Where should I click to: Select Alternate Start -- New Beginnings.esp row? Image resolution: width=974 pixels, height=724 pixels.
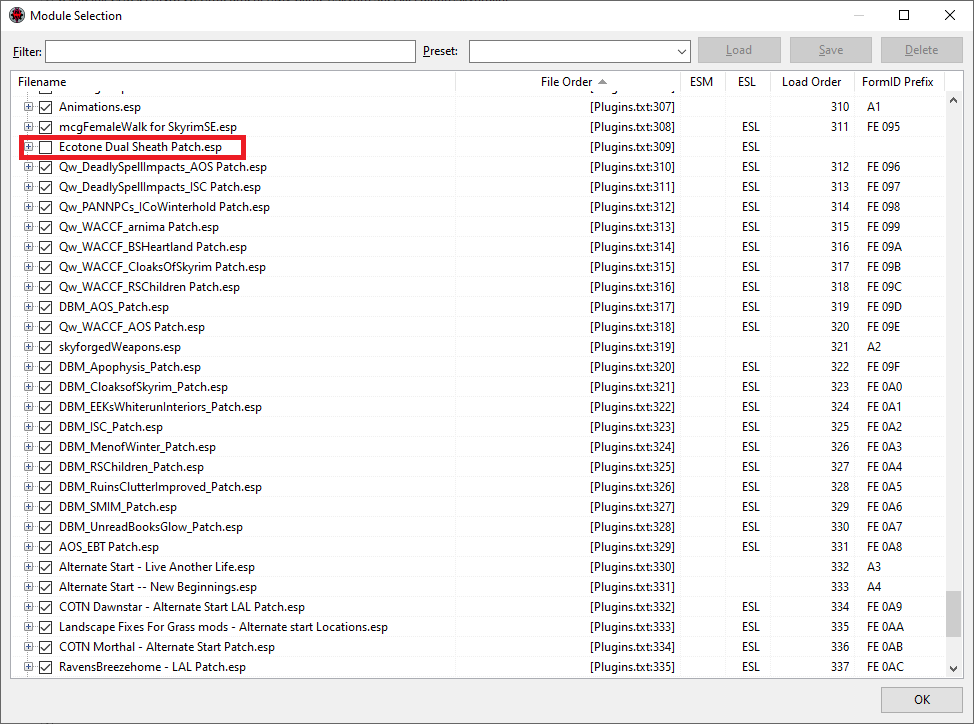click(478, 587)
